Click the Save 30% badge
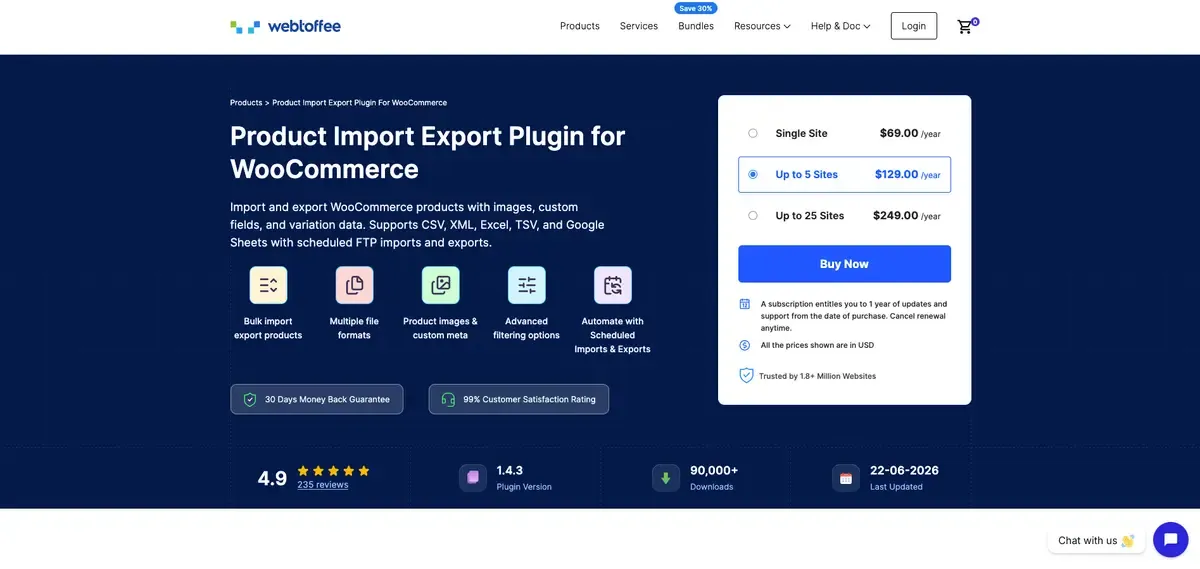This screenshot has width=1200, height=569. 696,8
